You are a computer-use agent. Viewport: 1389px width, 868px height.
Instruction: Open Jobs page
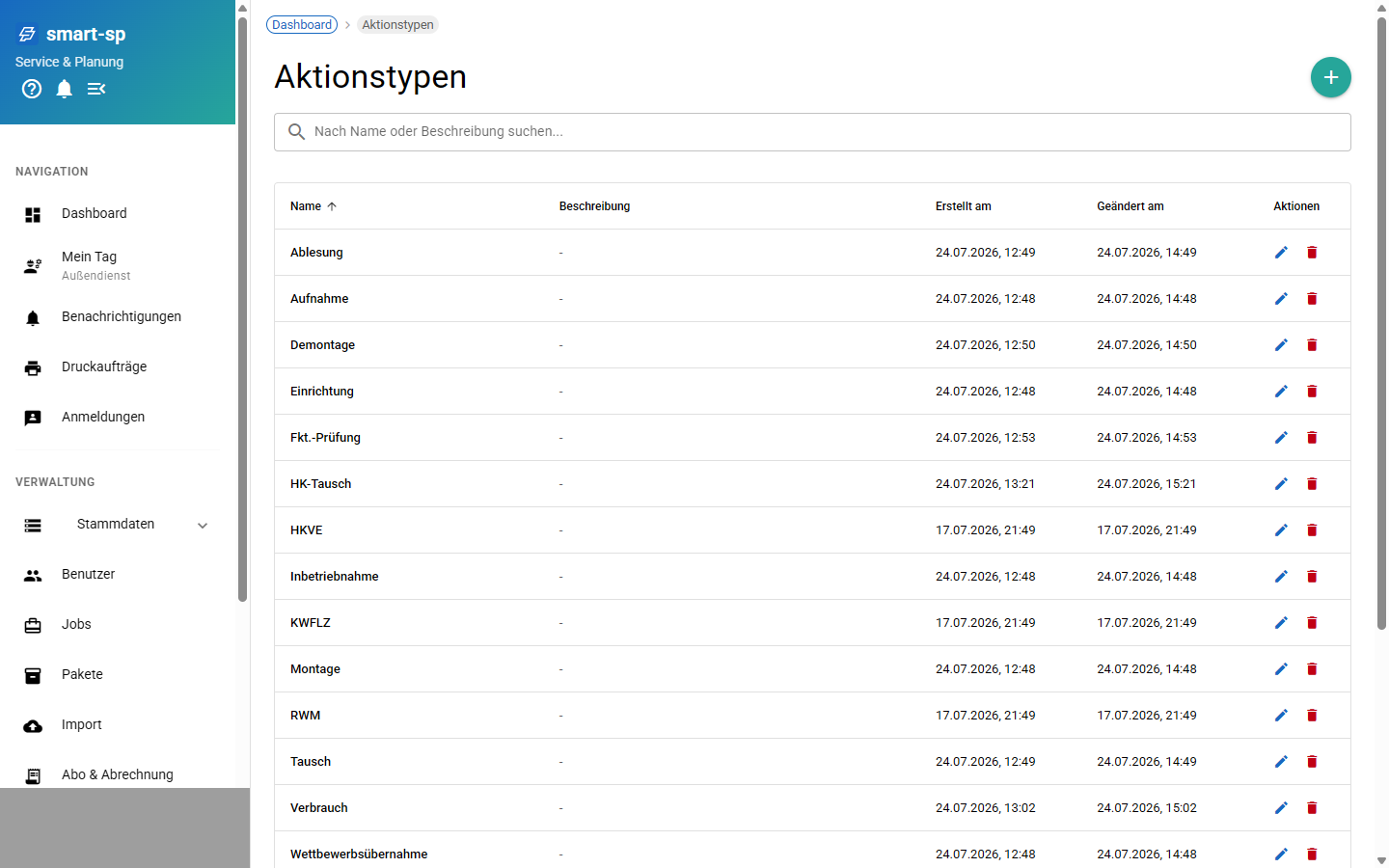[x=118, y=625]
